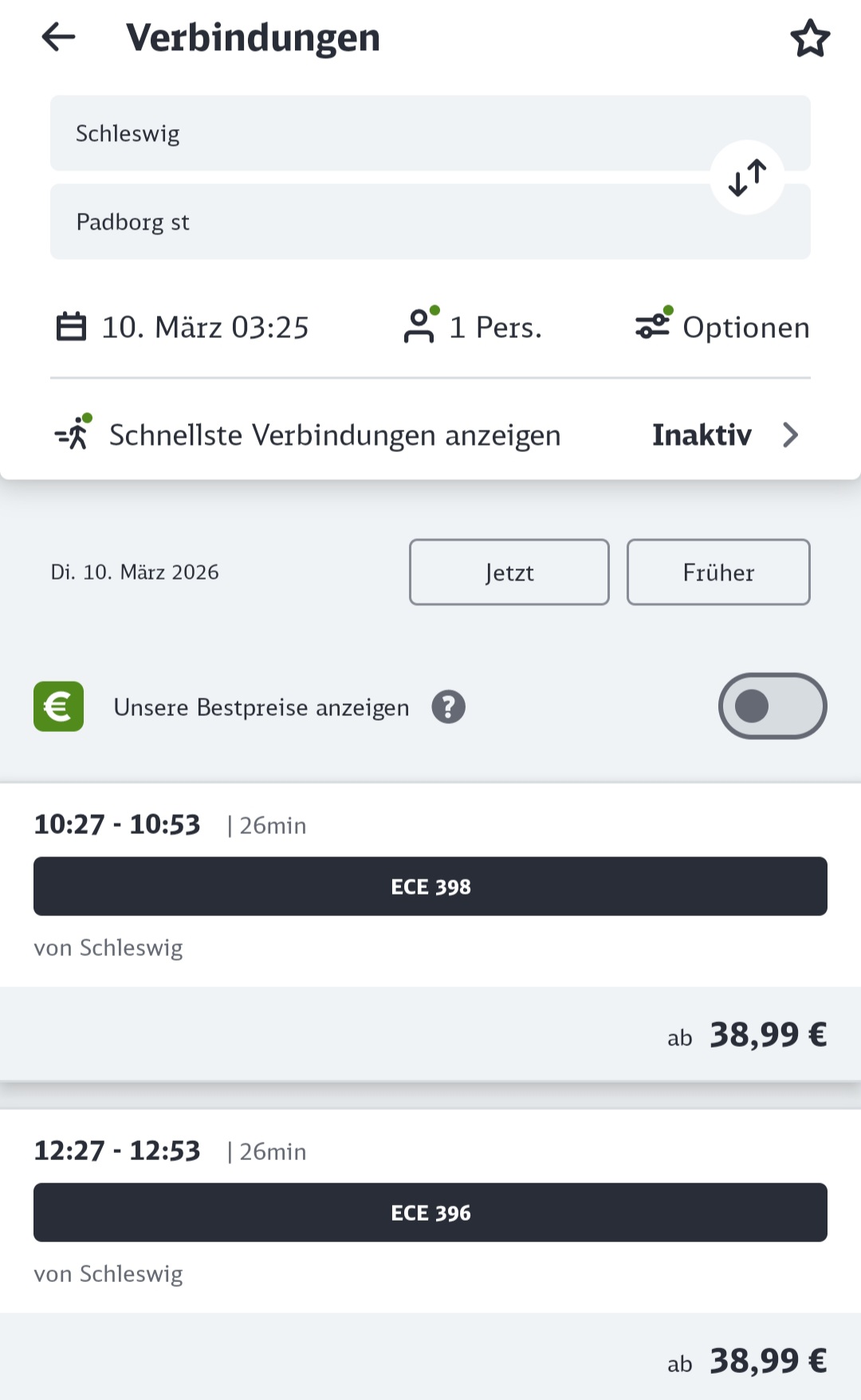Open the 10:27 ECE 398 connection
This screenshot has width=861, height=1400.
click(x=431, y=885)
